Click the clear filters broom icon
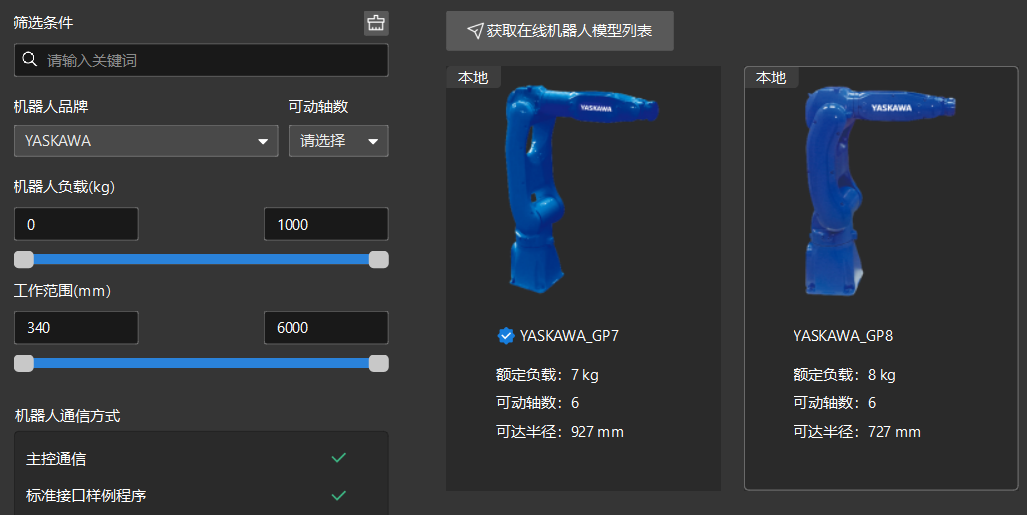This screenshot has height=515, width=1027. click(x=376, y=23)
